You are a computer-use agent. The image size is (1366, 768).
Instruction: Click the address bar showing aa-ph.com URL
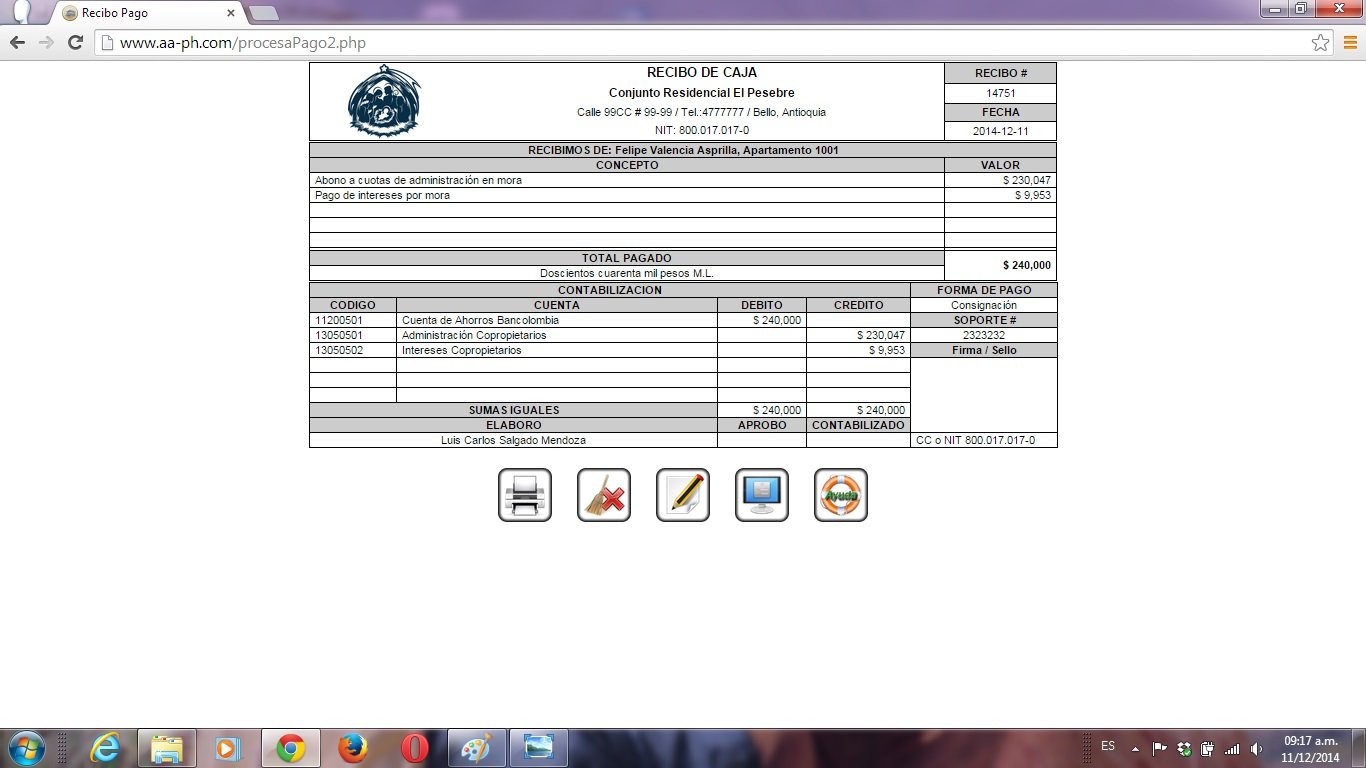pos(700,43)
